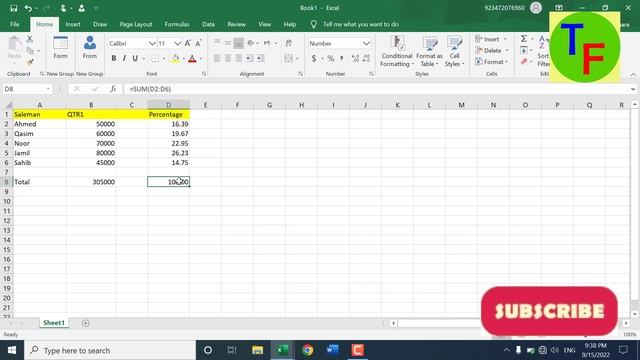Click the Center alignment icon
640x360 pixels.
click(x=228, y=58)
